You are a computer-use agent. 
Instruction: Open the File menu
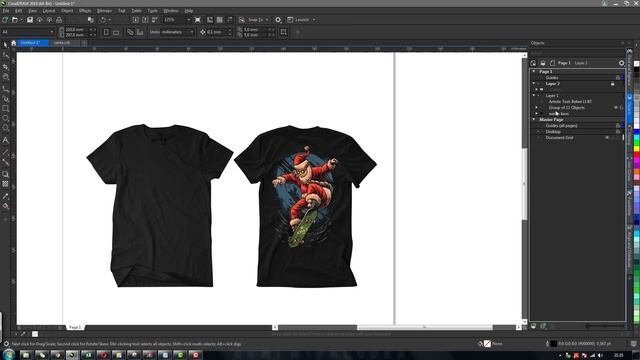6,11
